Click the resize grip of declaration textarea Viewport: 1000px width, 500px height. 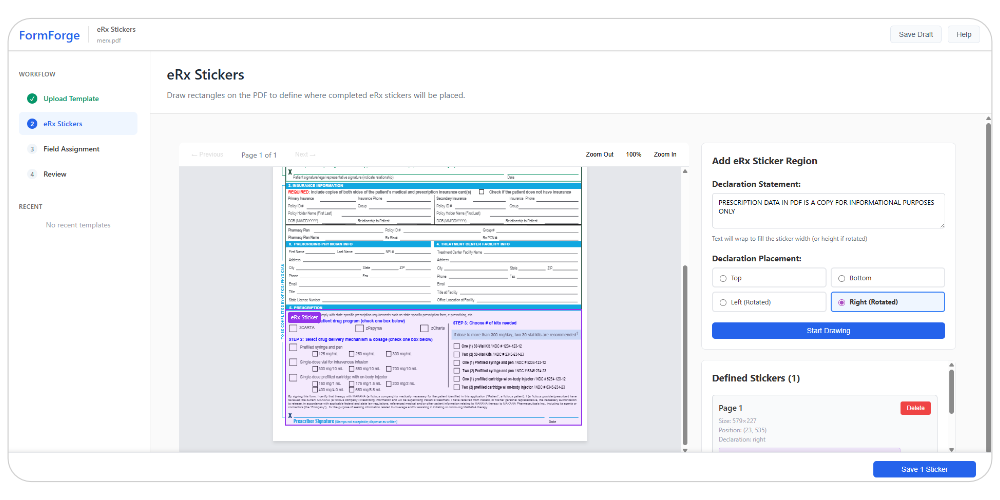tap(941, 225)
